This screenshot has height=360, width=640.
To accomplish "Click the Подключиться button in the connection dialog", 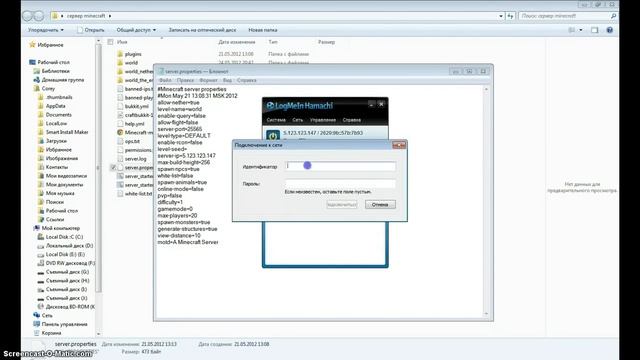I will 342,204.
